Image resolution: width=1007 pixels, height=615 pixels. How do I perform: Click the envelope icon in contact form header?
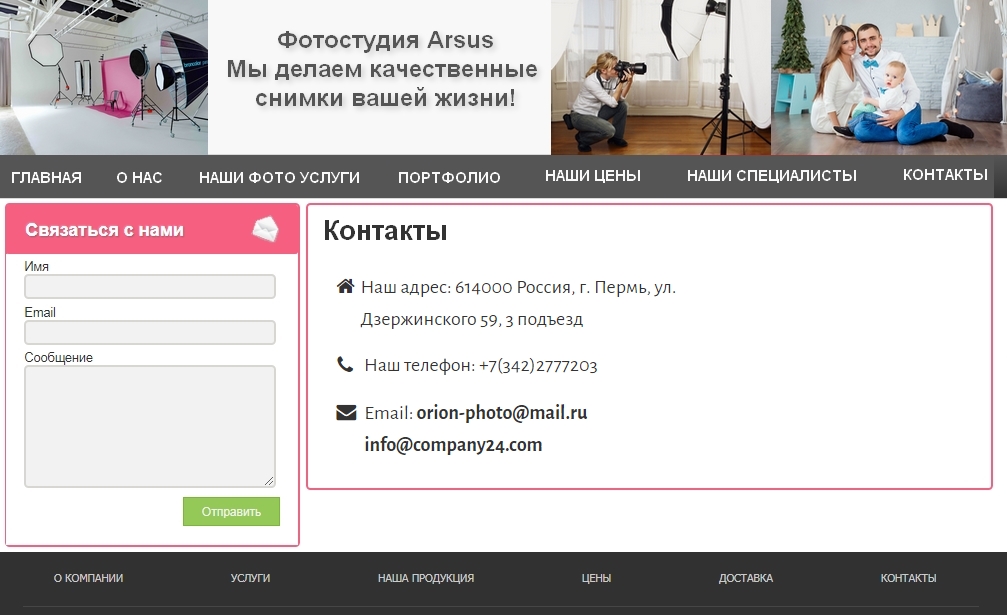[x=265, y=229]
